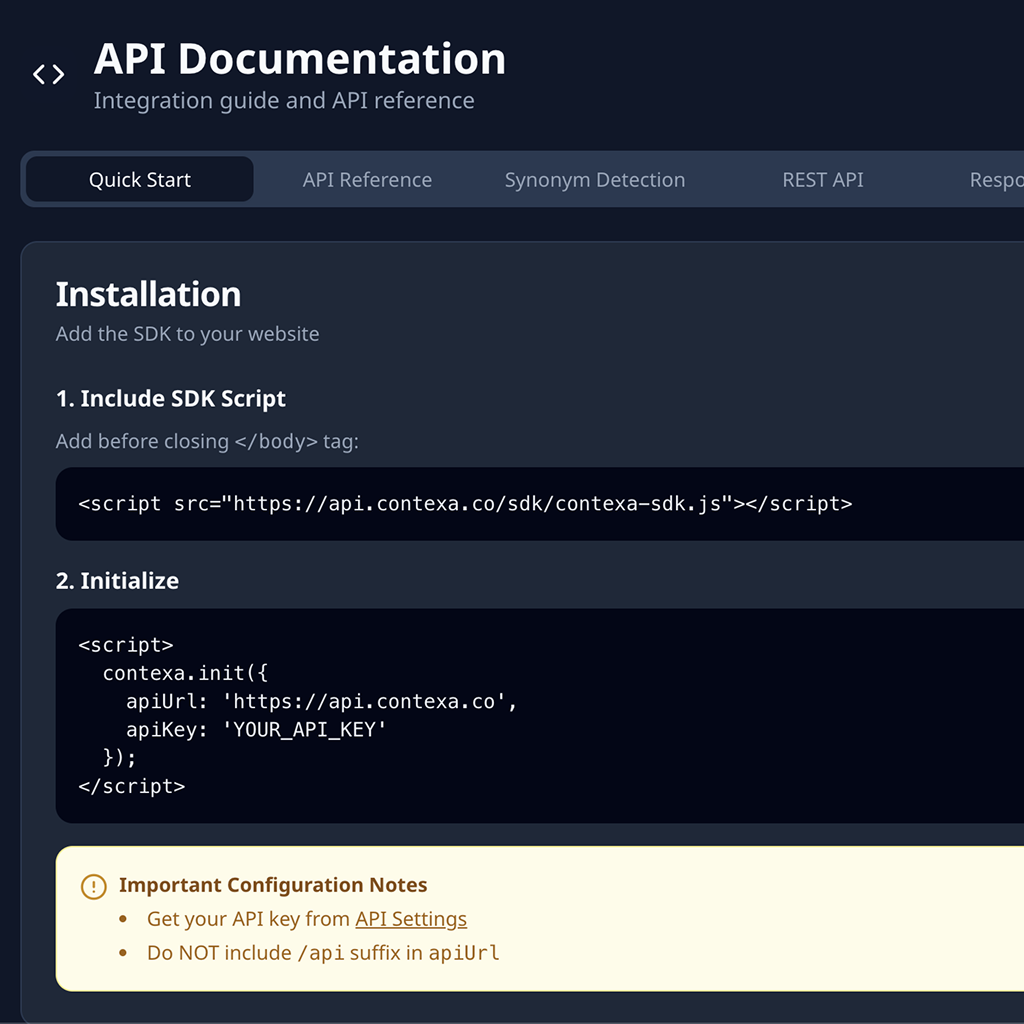Image resolution: width=1024 pixels, height=1024 pixels.
Task: Click the Important Configuration Notes heading
Action: pos(273,885)
